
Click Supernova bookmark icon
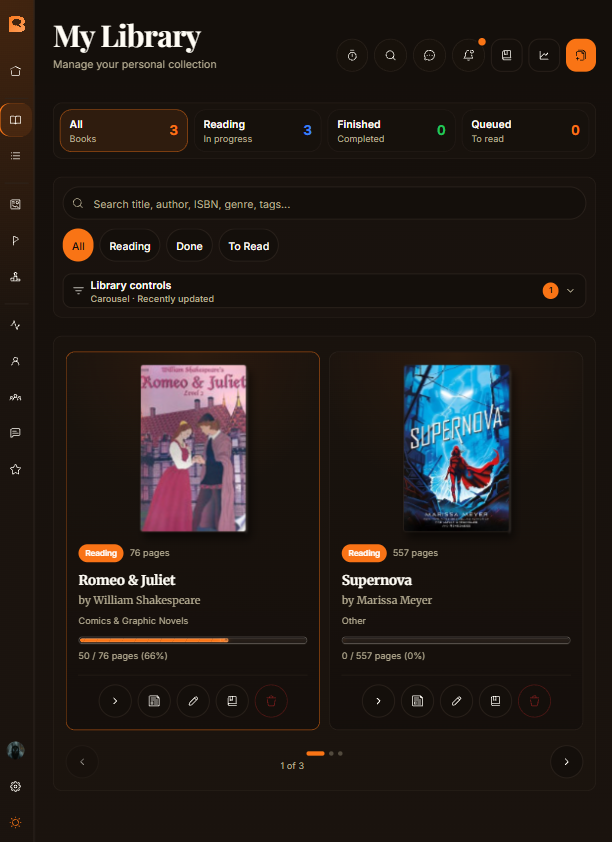click(x=495, y=701)
